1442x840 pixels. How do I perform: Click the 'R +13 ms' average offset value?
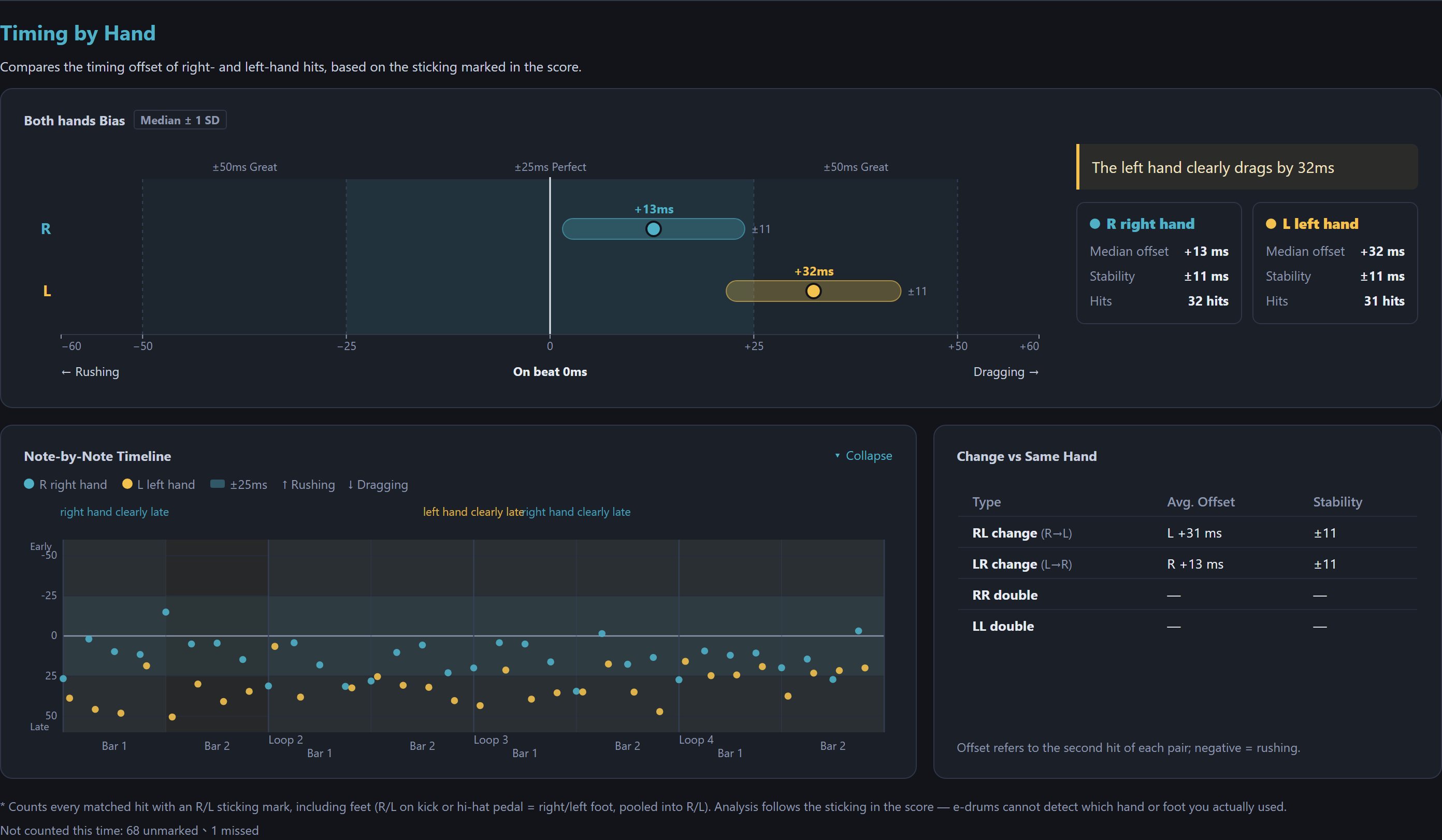[x=1195, y=563]
